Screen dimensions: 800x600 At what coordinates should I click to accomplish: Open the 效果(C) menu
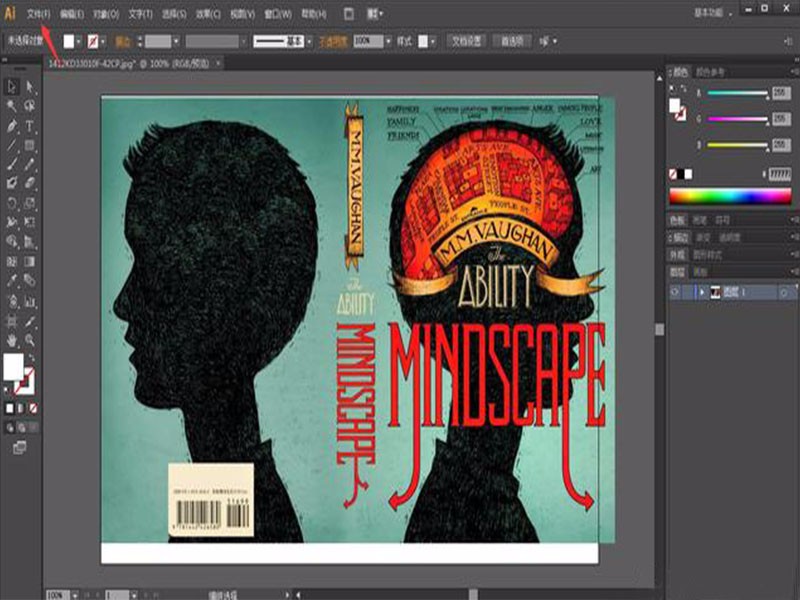coord(208,14)
